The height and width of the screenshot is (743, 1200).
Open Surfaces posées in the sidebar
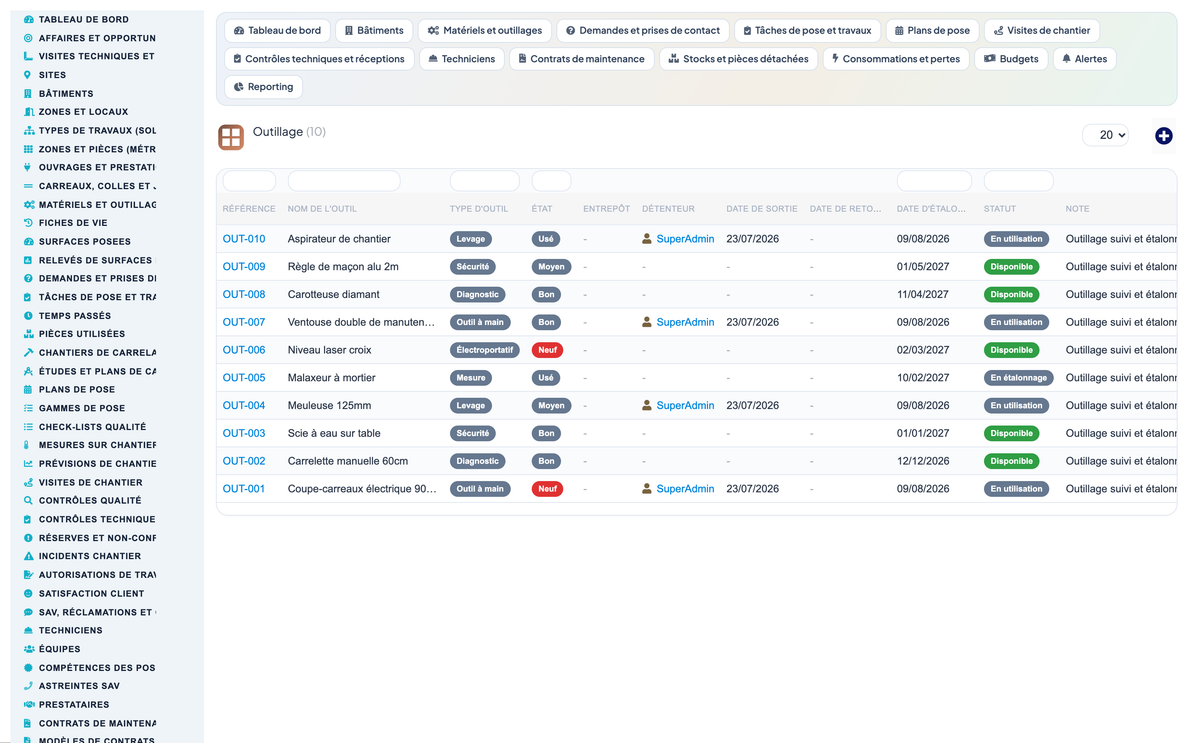84,241
